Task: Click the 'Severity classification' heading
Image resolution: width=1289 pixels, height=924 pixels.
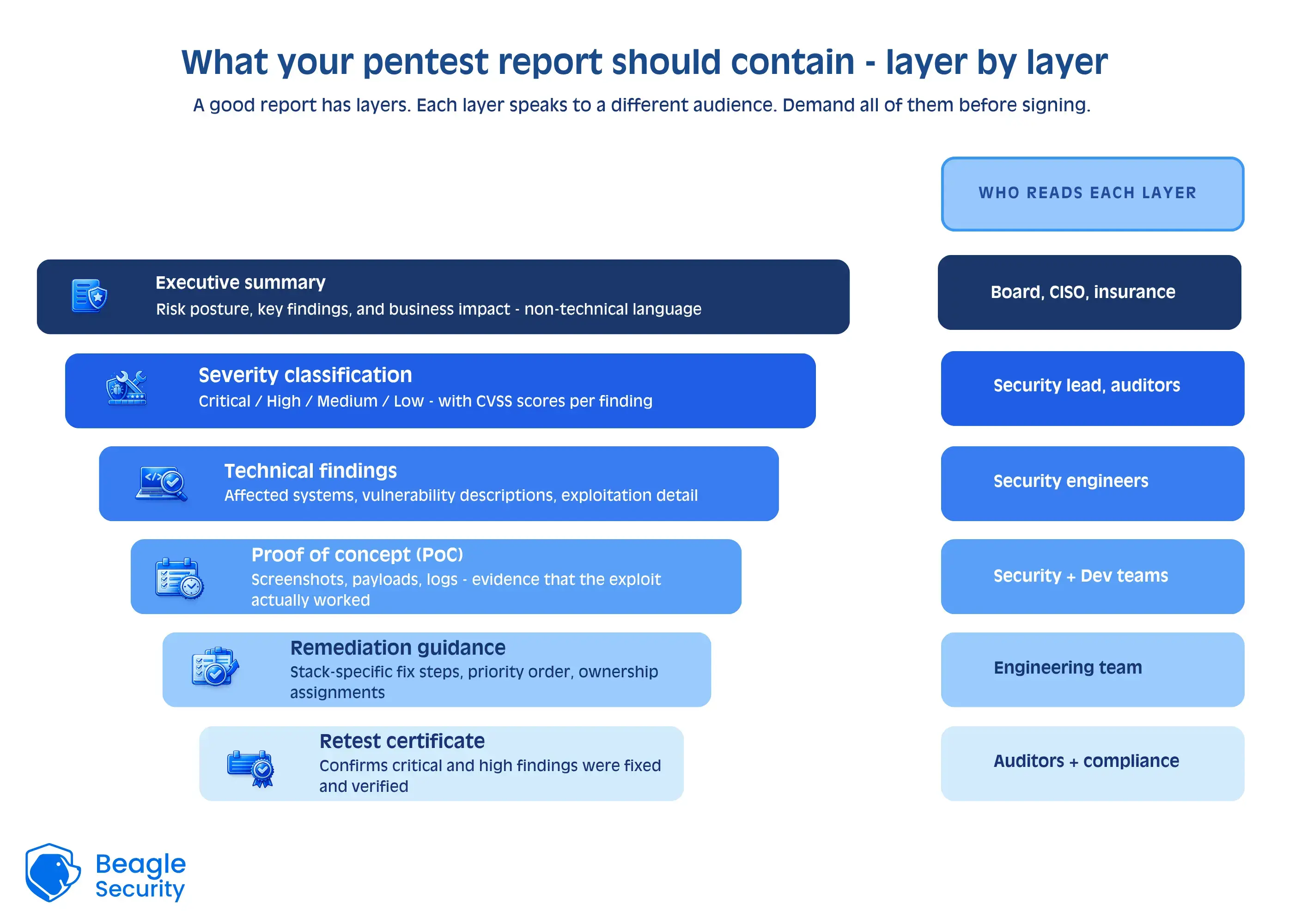Action: [x=305, y=375]
